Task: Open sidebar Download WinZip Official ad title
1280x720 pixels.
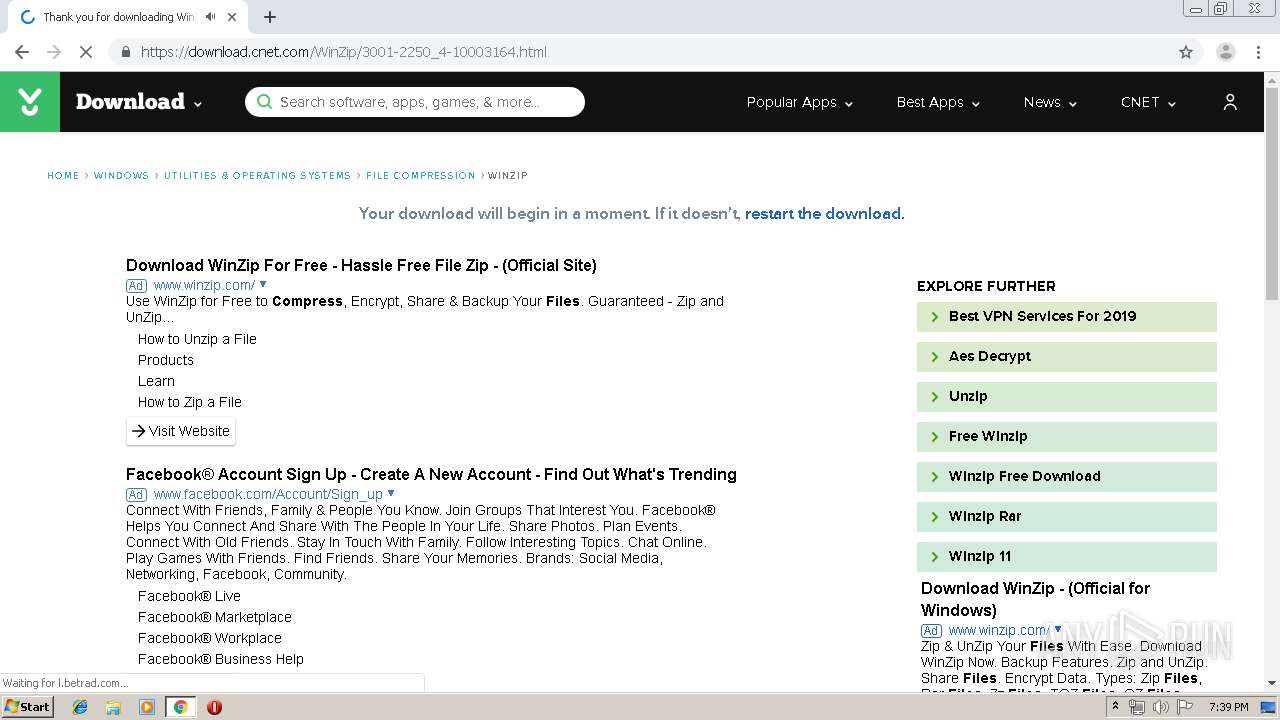Action: click(x=1035, y=599)
